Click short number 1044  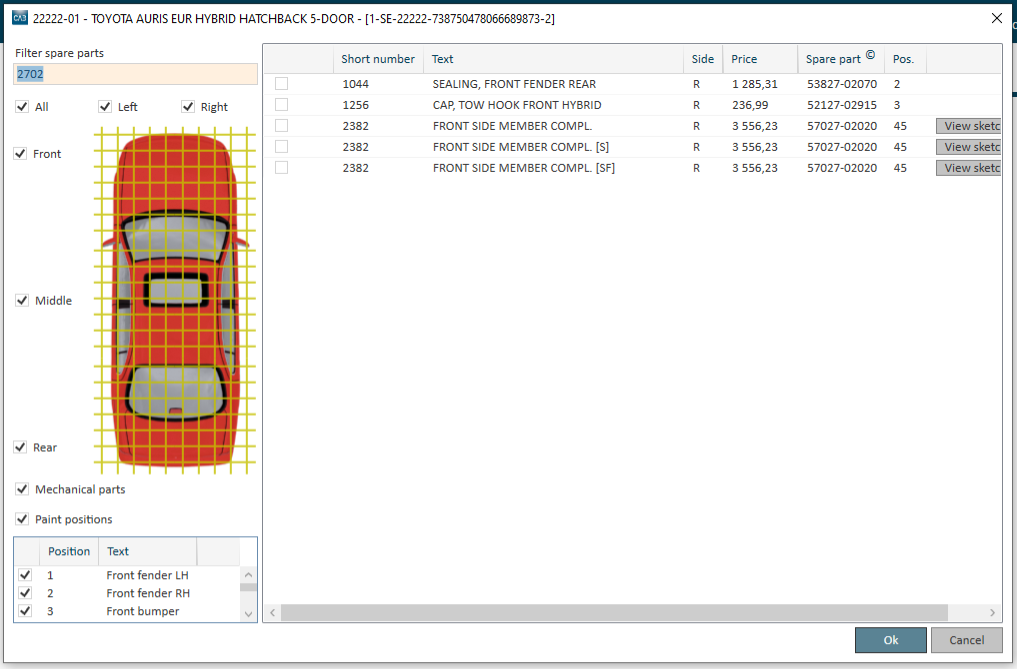(x=355, y=84)
